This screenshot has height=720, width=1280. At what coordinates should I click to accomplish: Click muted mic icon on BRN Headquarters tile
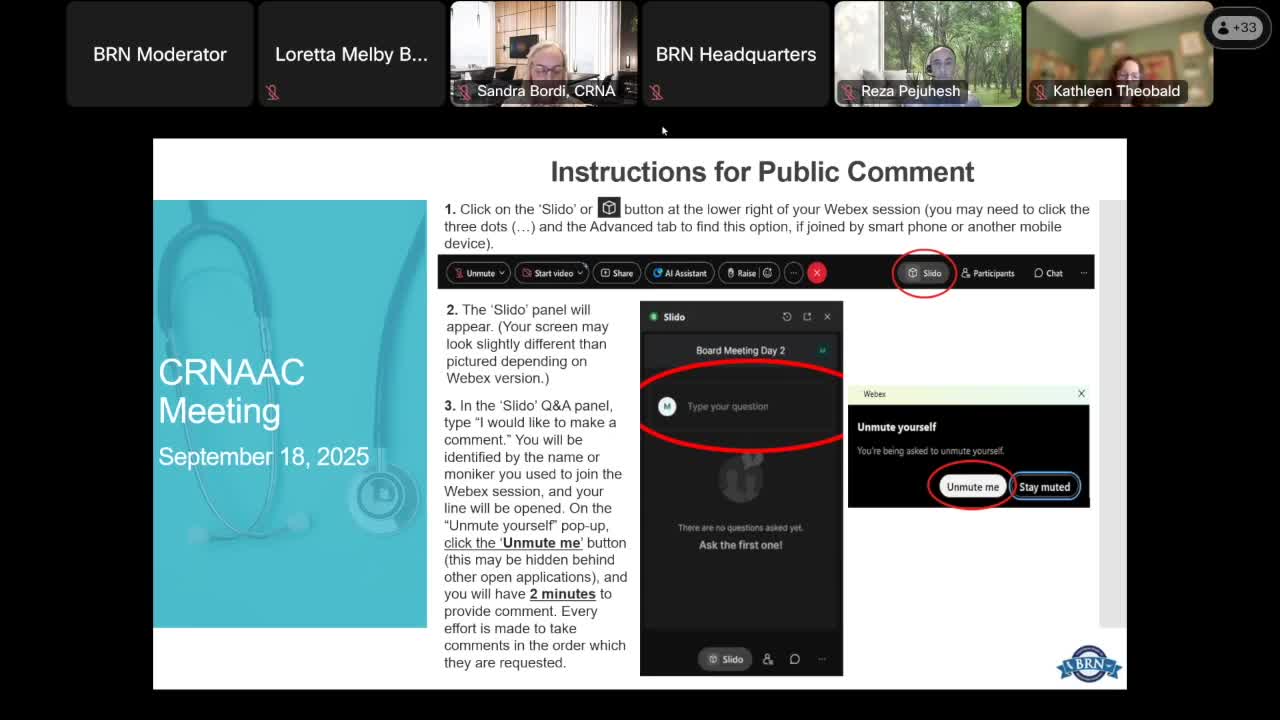click(656, 92)
